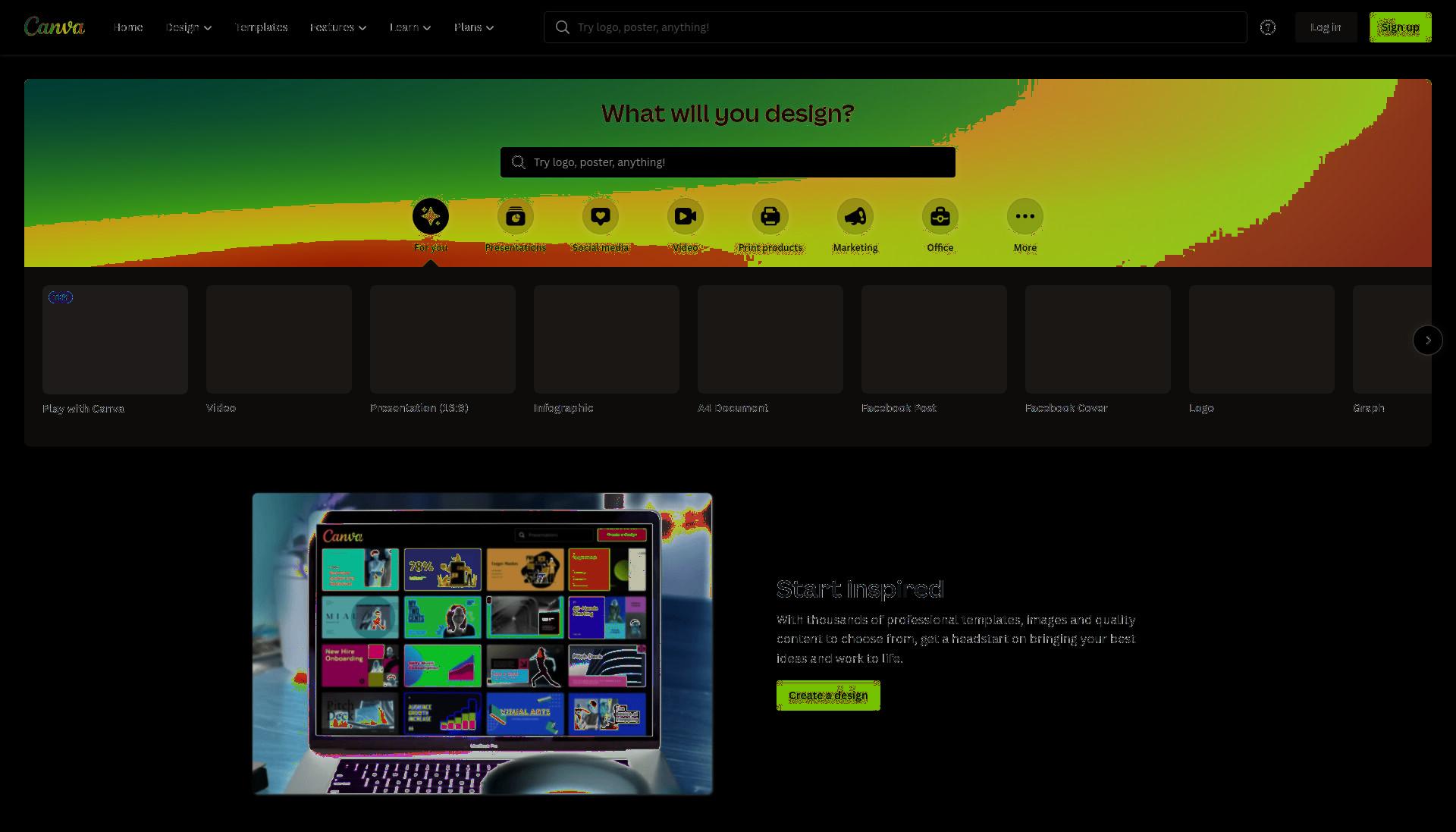
Task: Expand the Features dropdown menu
Action: [338, 27]
